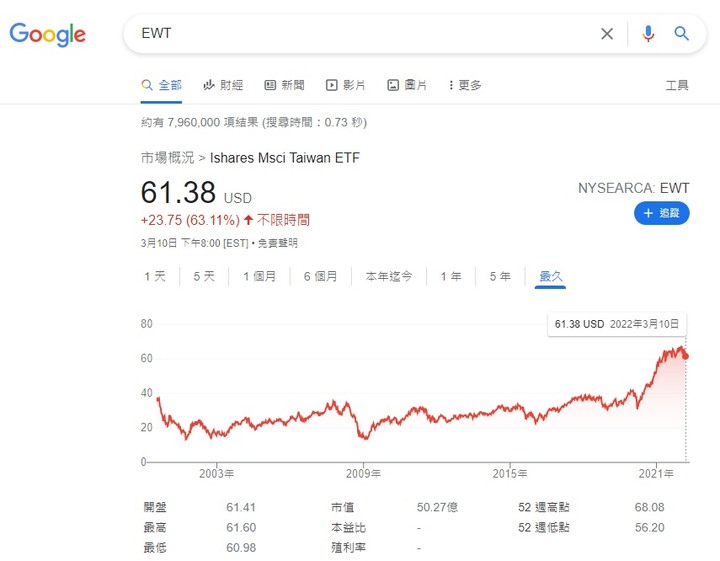Open the 財經 finance results tab

(x=223, y=85)
